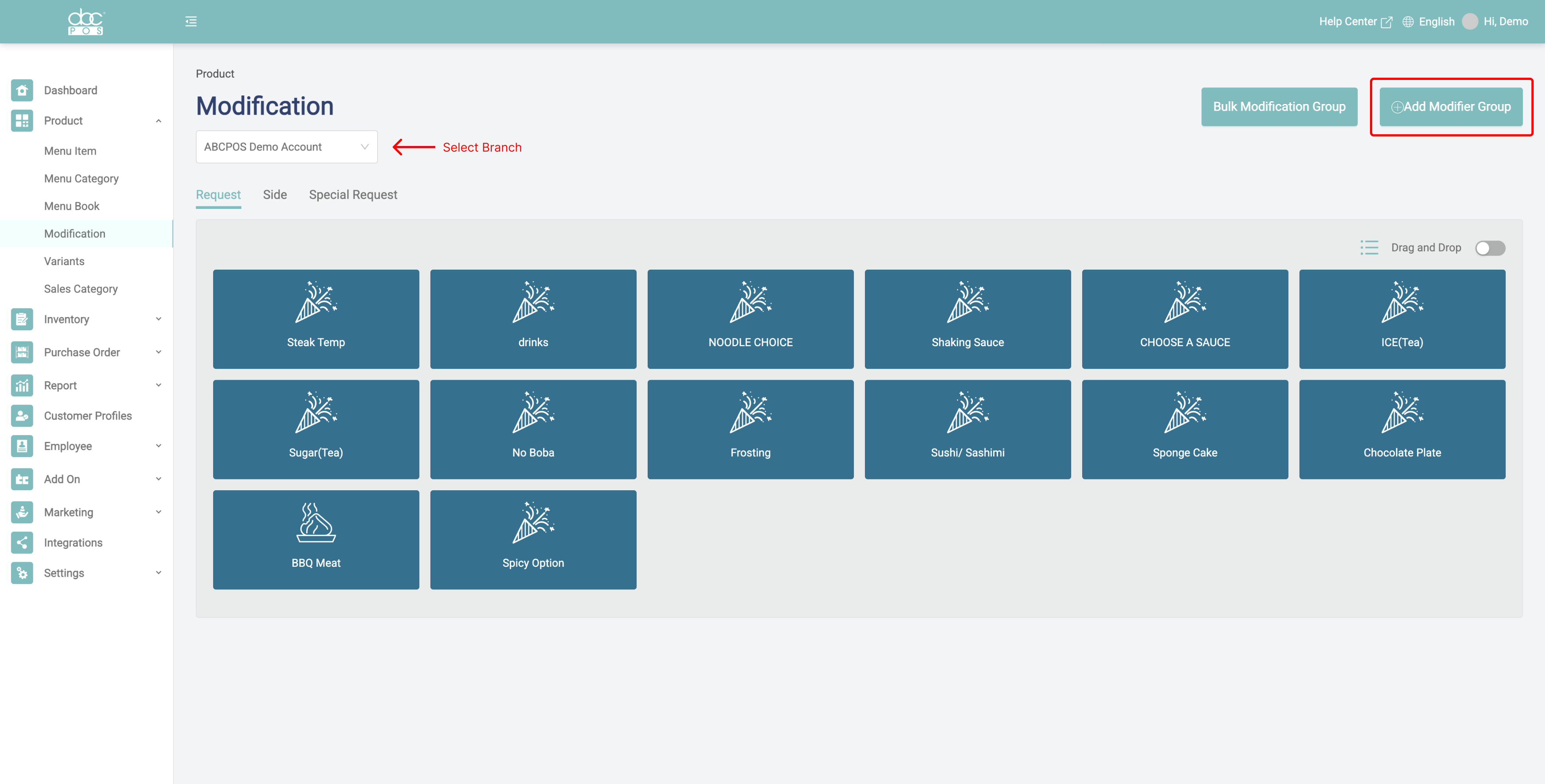Open Variants in the sidebar

point(64,262)
